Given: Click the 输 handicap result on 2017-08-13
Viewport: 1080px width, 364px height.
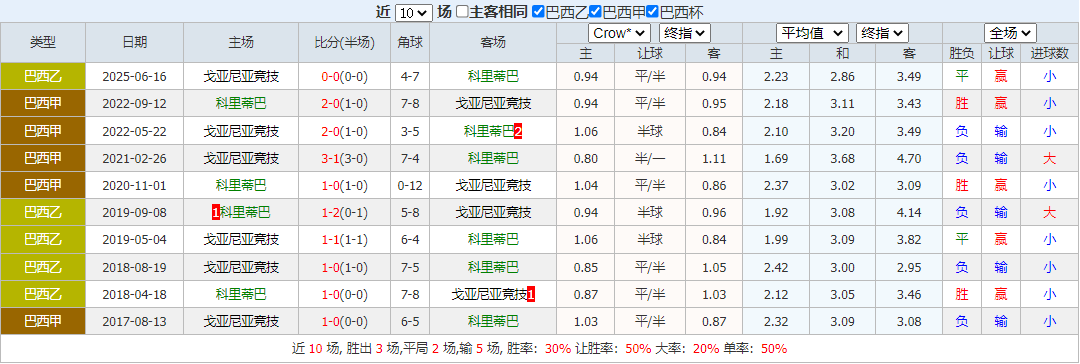Looking at the screenshot, I should point(1001,322).
